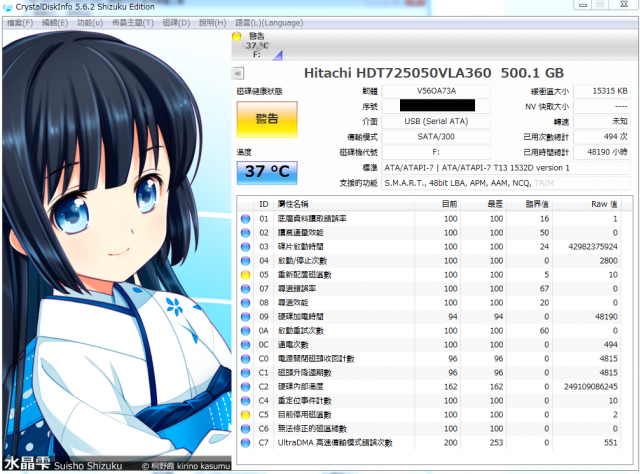
Task: Click the blue status icon for attribute C0
Action: (245, 359)
